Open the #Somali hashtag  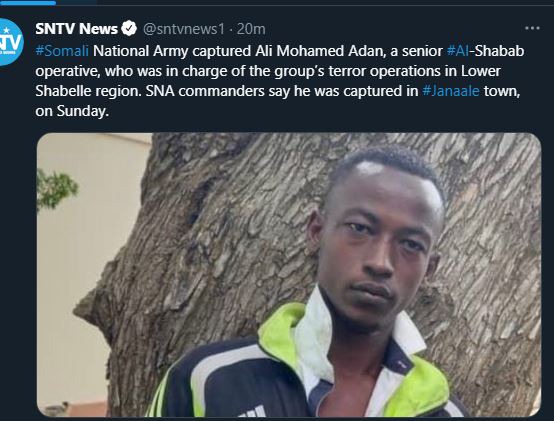coord(62,51)
